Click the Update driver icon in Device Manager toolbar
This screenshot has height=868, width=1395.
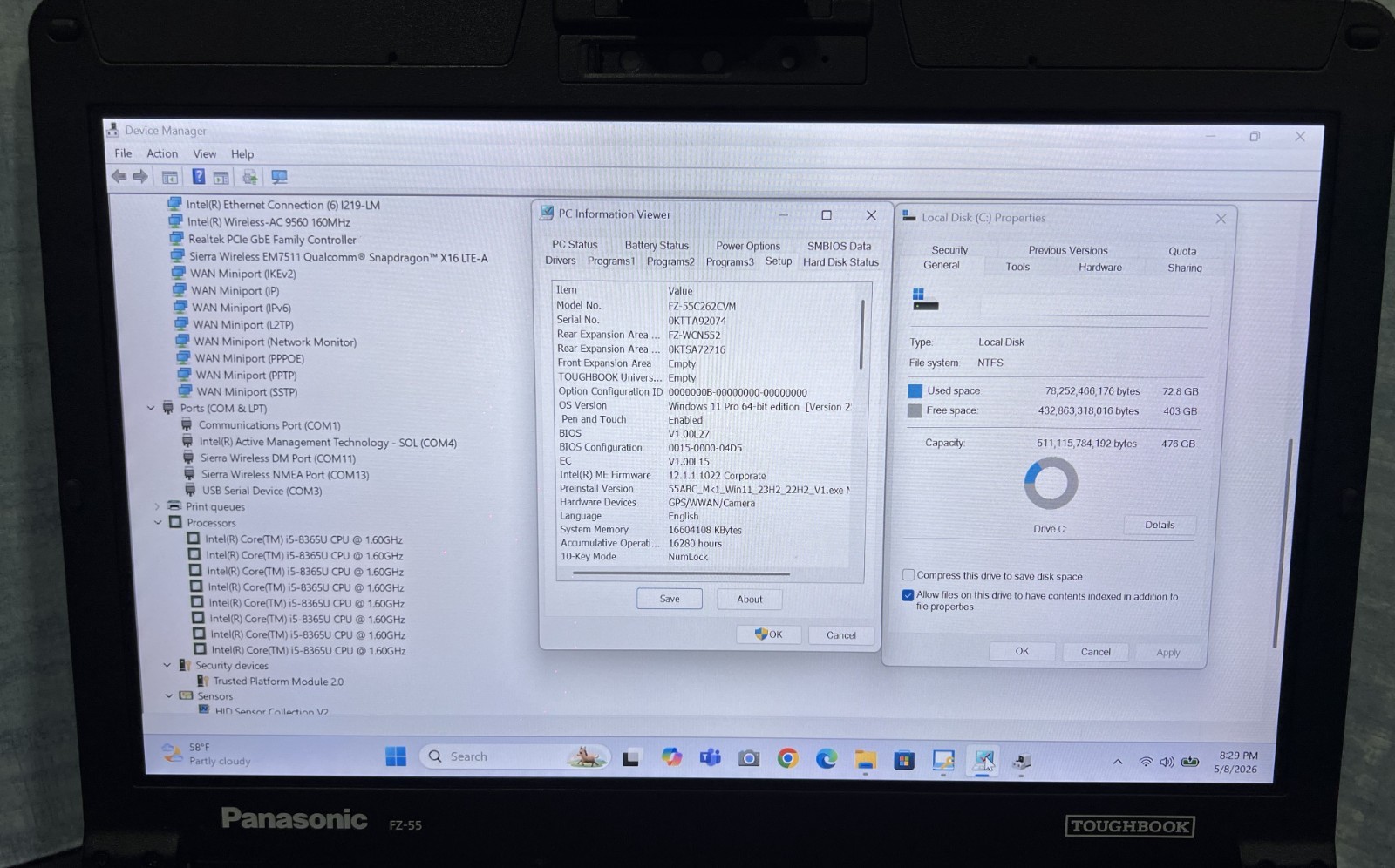(249, 178)
